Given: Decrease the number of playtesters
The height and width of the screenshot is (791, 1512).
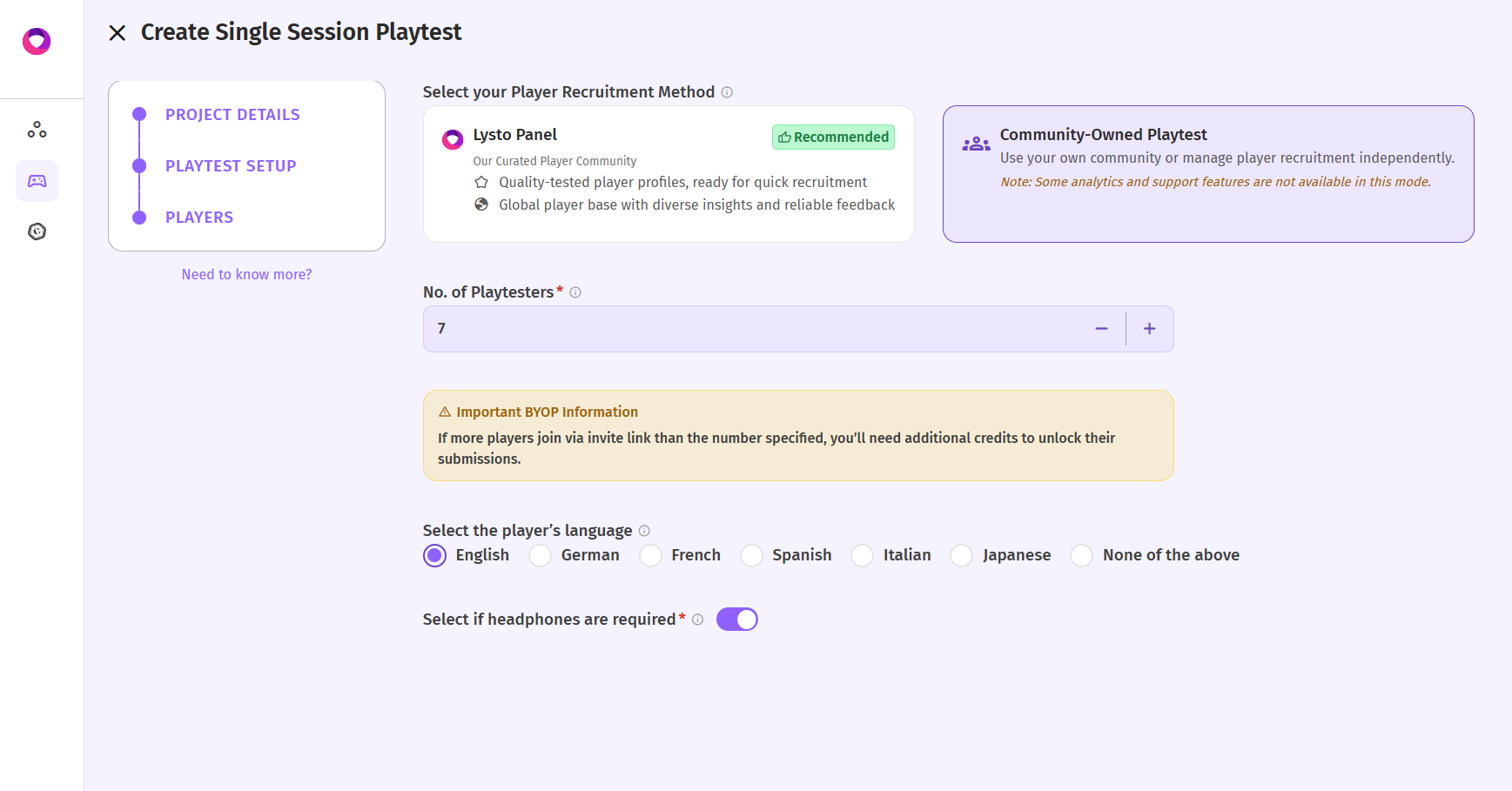Looking at the screenshot, I should coord(1101,329).
